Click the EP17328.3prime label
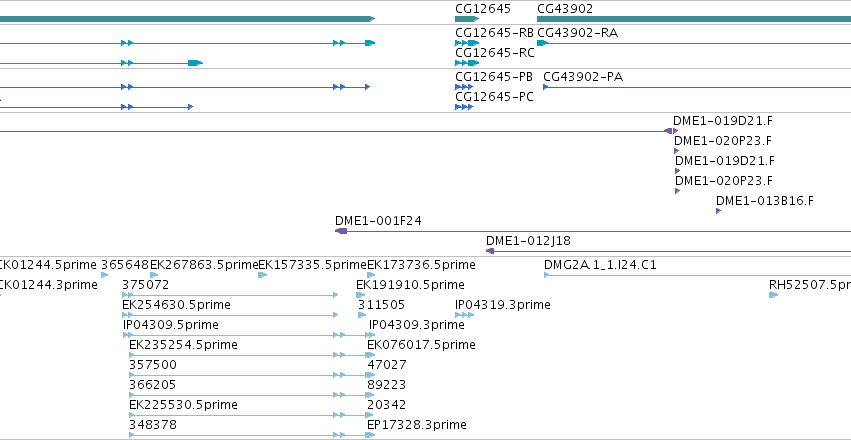851x440 pixels. pos(417,424)
